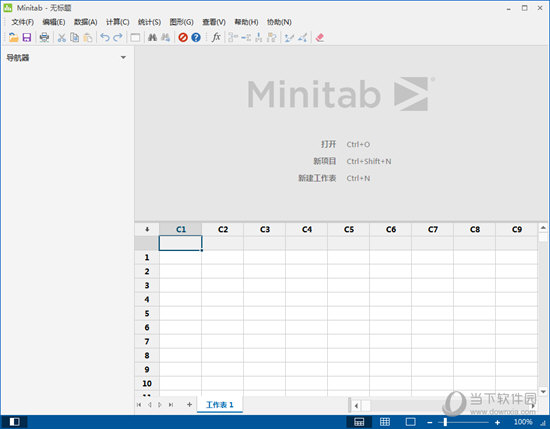Open the 帮助(H) menu
Image resolution: width=550 pixels, height=429 pixels.
tap(246, 22)
